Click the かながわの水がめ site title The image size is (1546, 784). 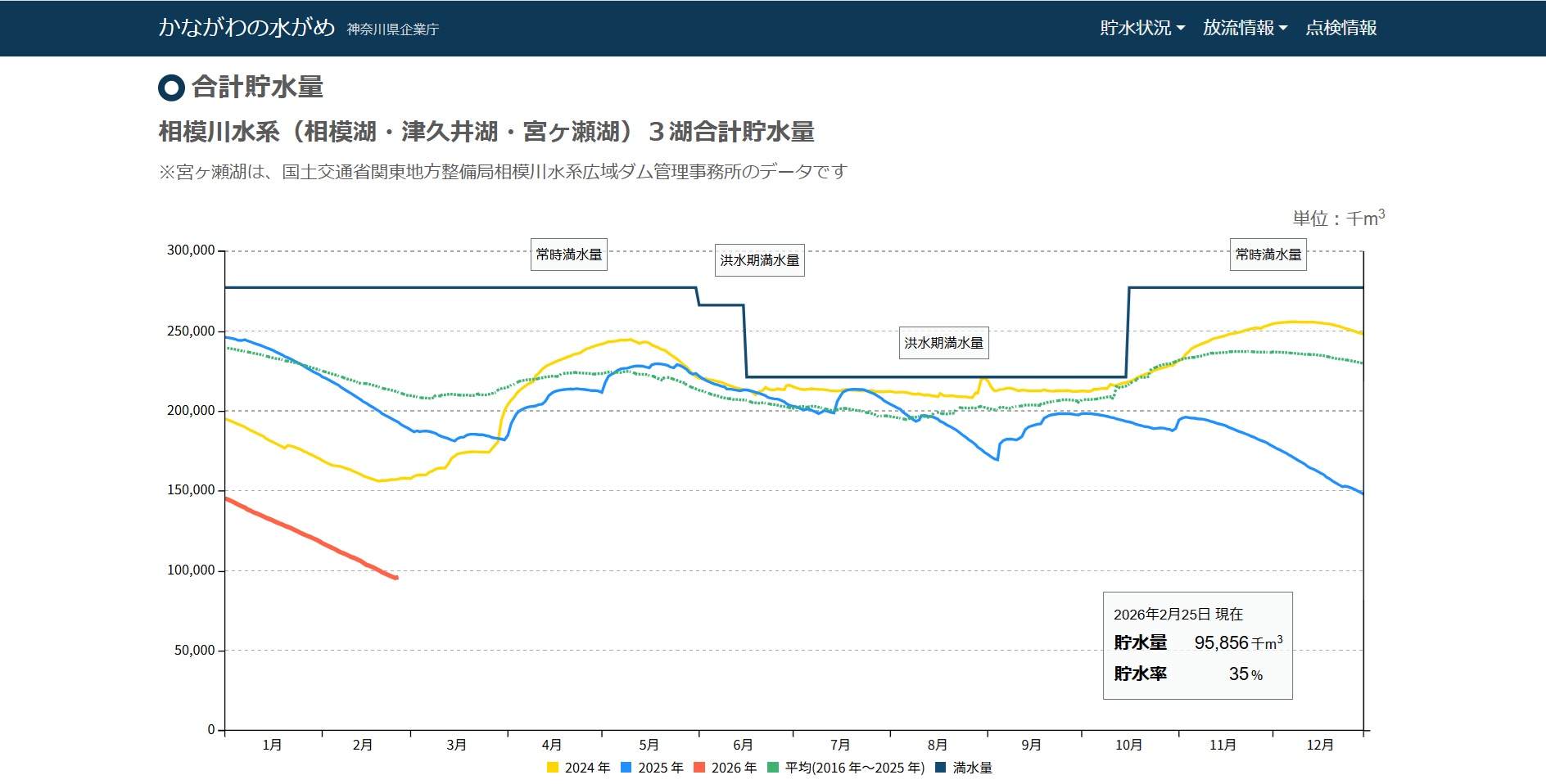pos(246,28)
